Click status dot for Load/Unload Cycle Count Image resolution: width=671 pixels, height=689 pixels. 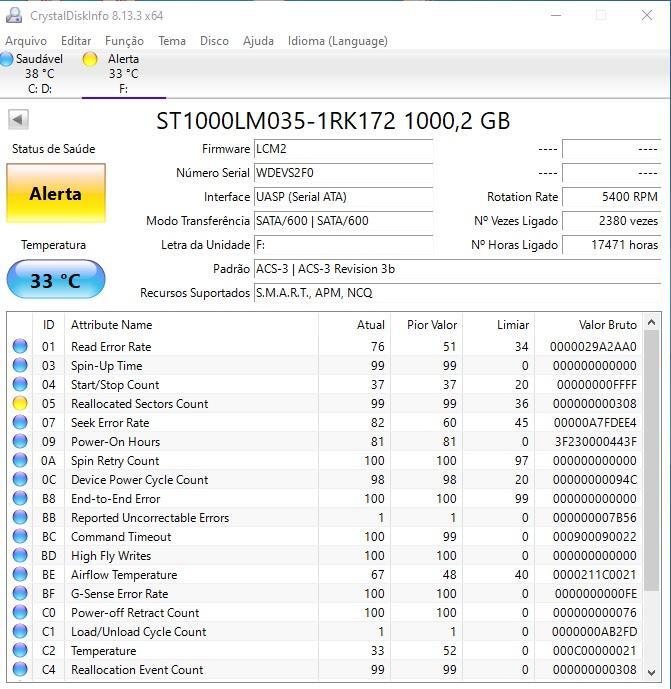20,631
